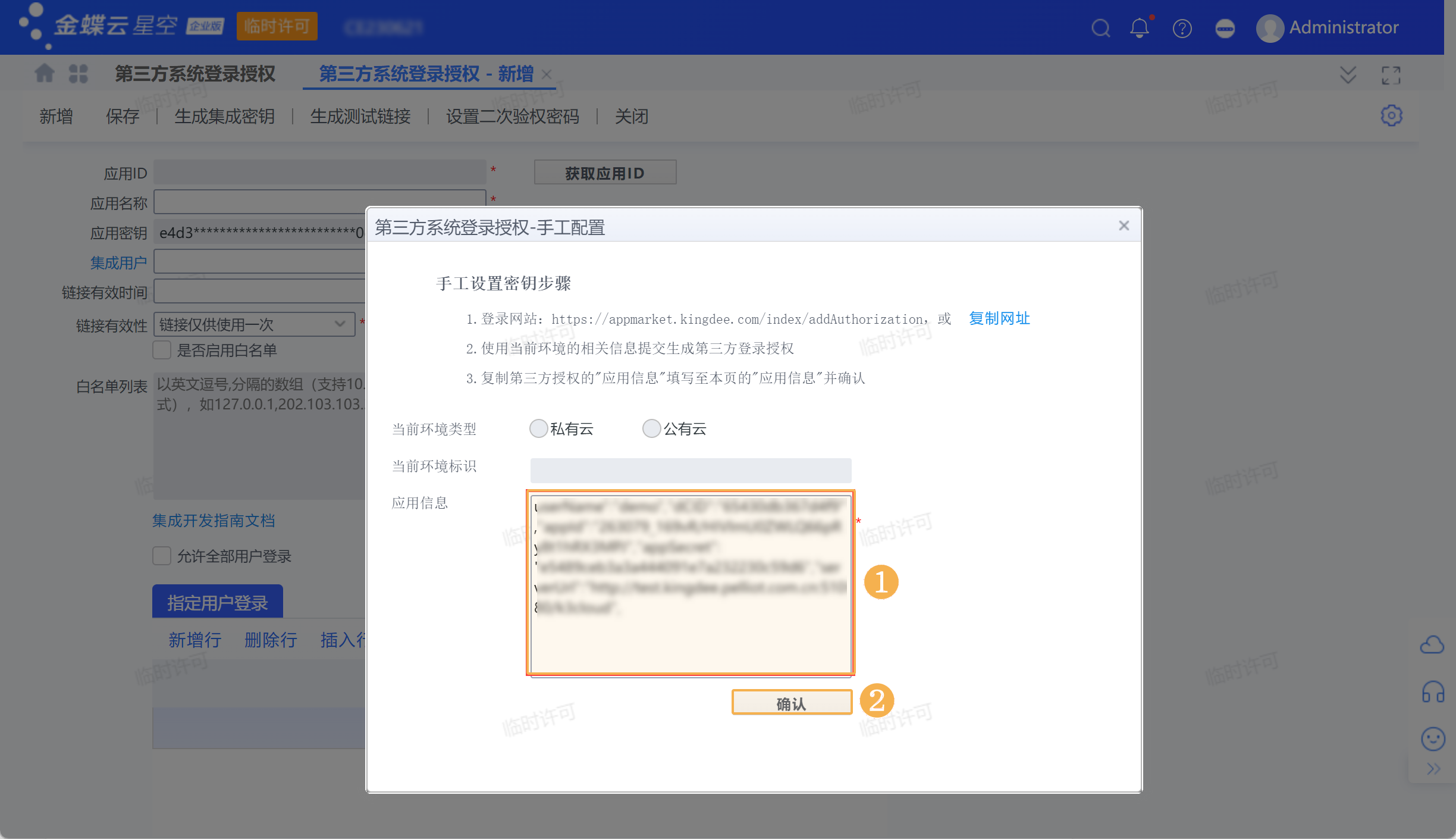Expand the right sidebar double arrow

click(1433, 769)
